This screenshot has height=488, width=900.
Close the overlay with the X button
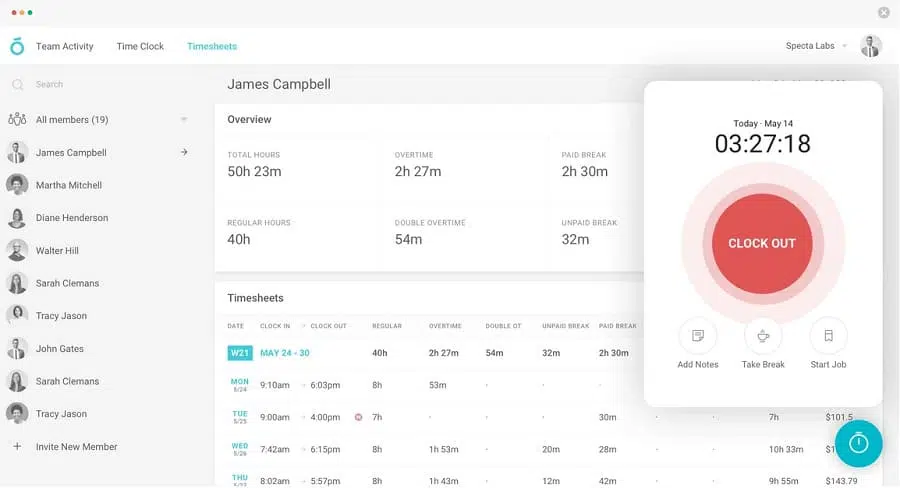[884, 12]
